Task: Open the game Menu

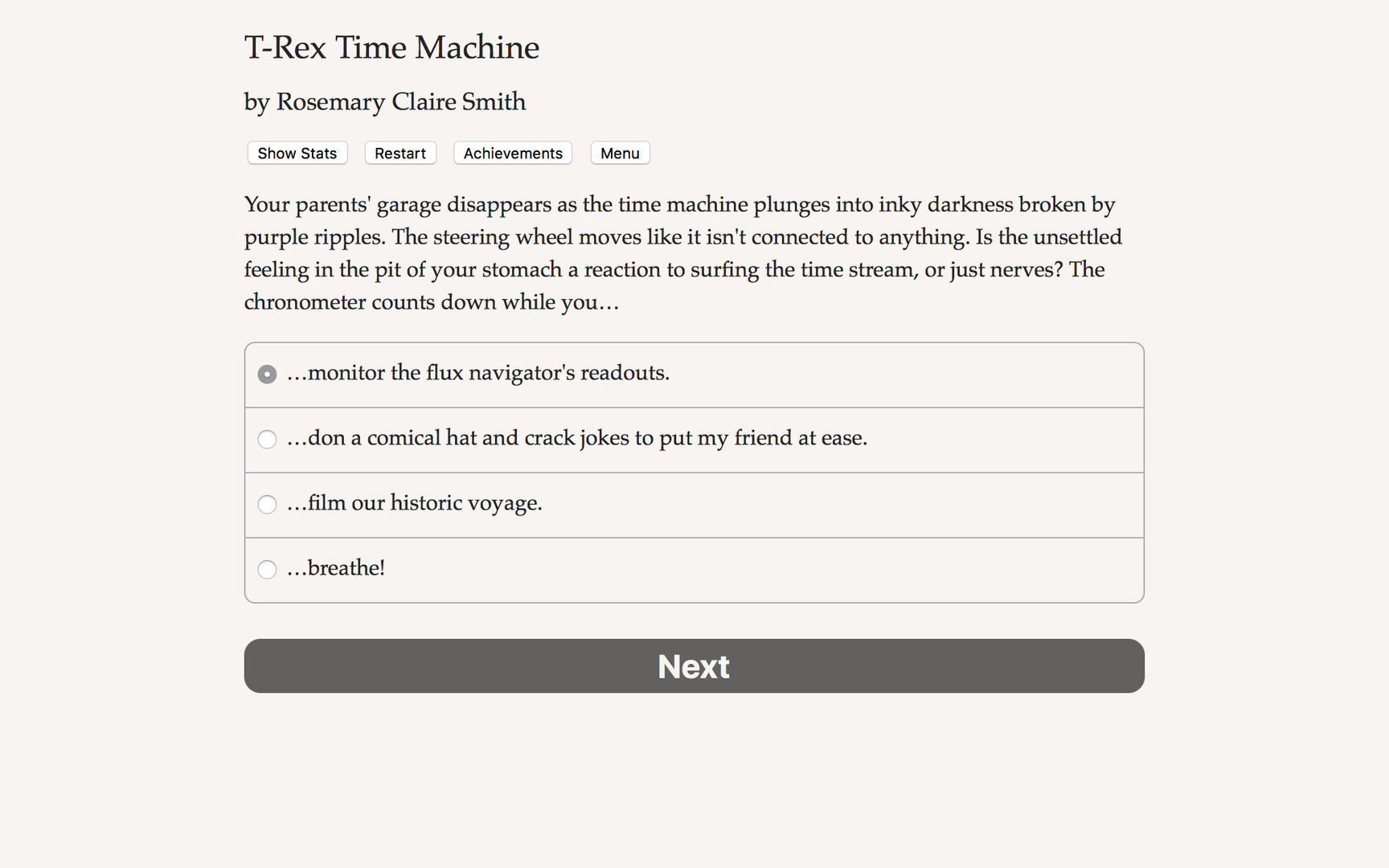Action: (x=620, y=153)
